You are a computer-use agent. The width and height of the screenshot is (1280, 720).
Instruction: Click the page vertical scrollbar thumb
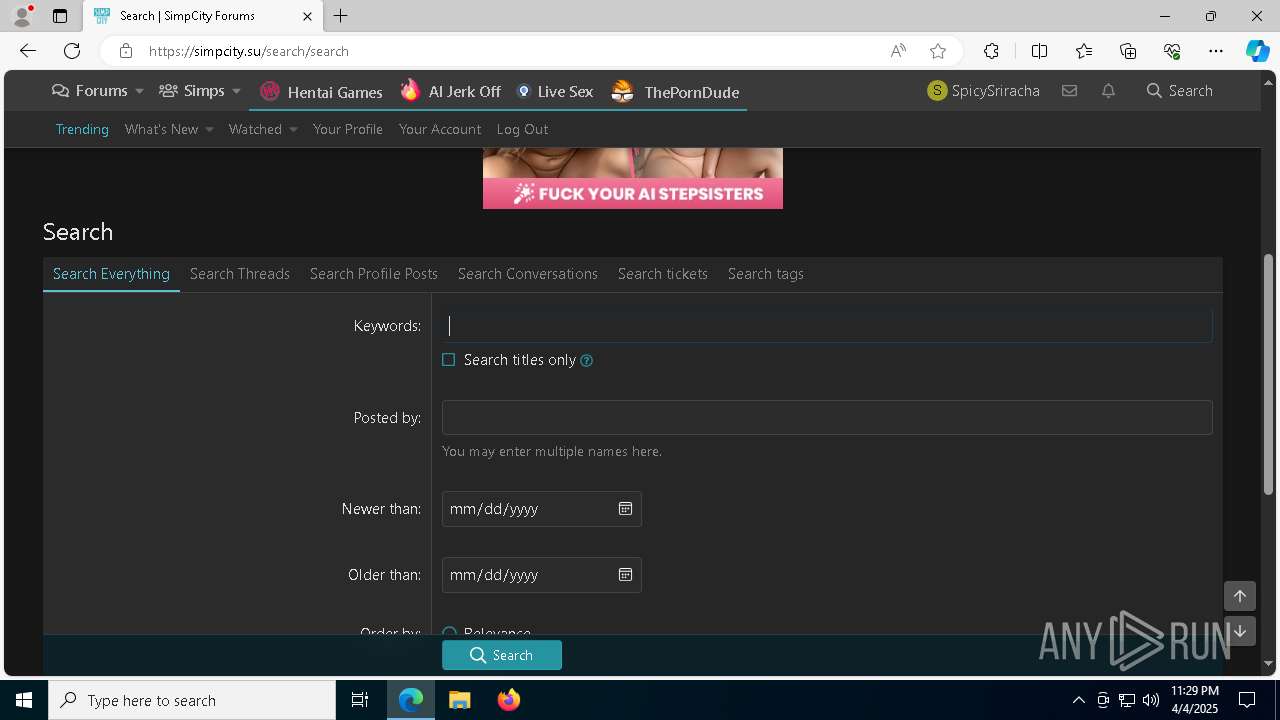pyautogui.click(x=1269, y=373)
